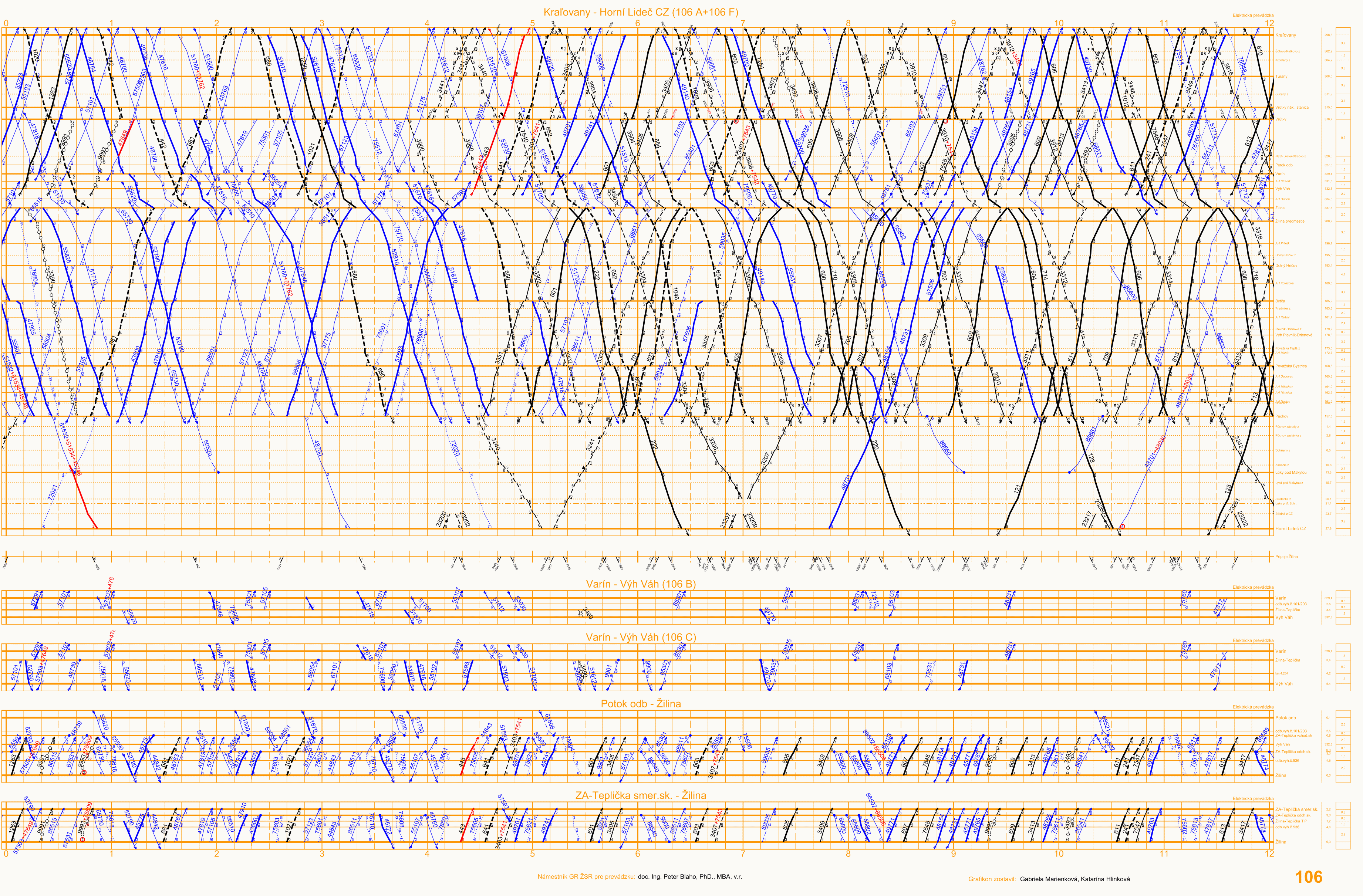The height and width of the screenshot is (896, 1363).
Task: Click the 'Lysá pod Makytou z' stop label
Action: point(1289,483)
